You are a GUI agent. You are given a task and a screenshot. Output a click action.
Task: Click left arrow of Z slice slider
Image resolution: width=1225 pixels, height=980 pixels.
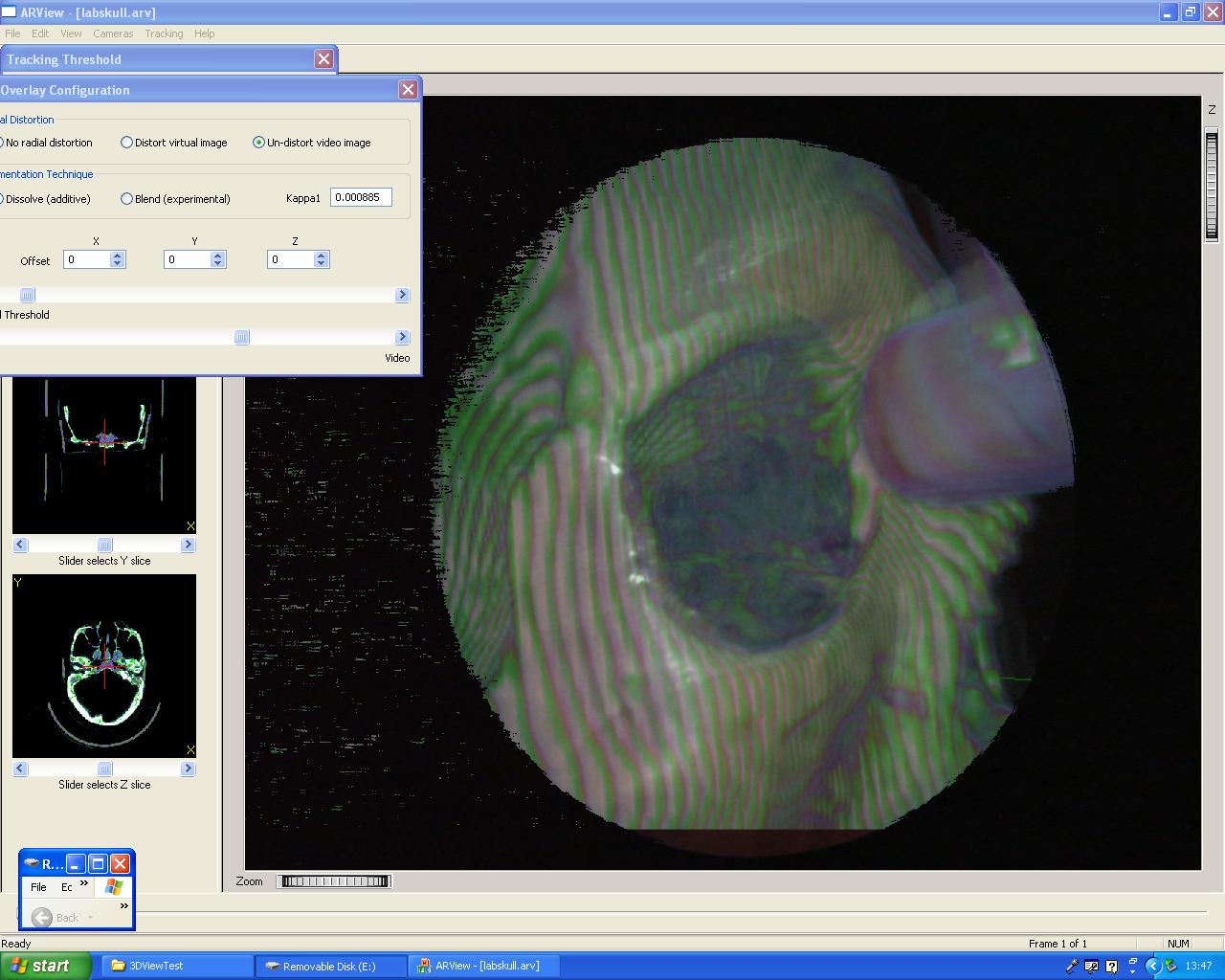[20, 768]
